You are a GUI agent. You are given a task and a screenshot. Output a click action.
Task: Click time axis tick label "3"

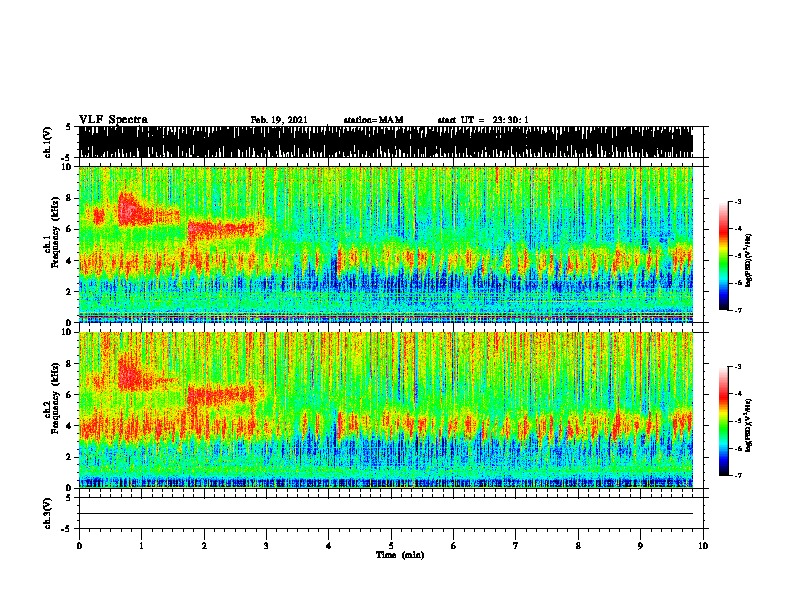click(266, 545)
